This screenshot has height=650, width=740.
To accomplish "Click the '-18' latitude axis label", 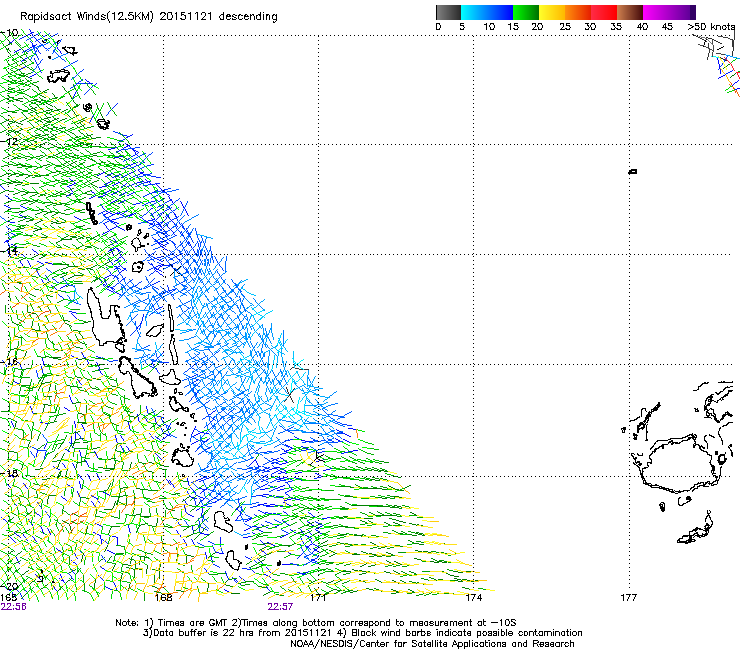I will pyautogui.click(x=9, y=473).
